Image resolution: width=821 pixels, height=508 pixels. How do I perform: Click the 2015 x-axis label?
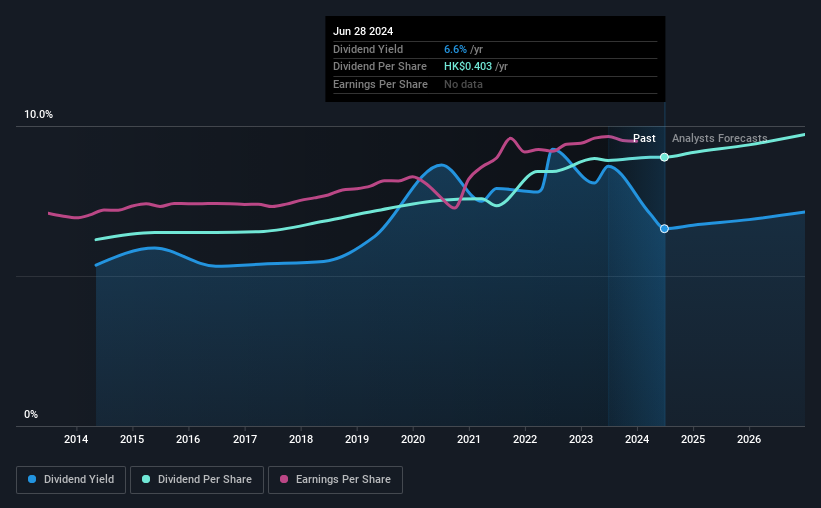tap(132, 439)
